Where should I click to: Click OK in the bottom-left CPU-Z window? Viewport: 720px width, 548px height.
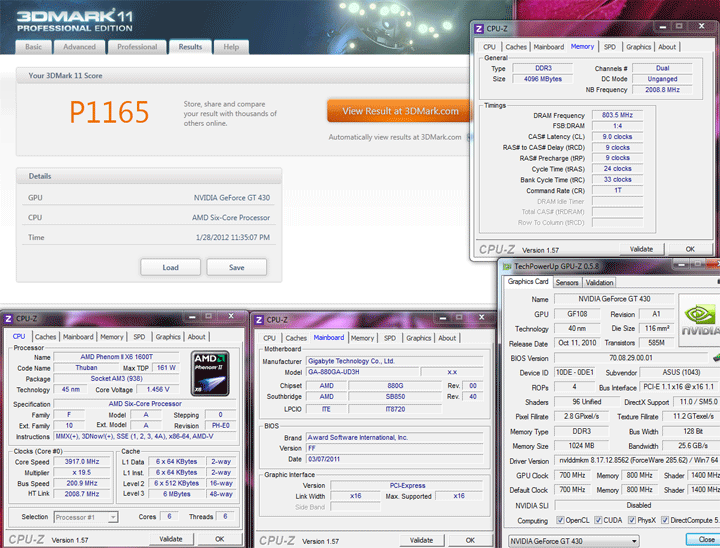(219, 539)
